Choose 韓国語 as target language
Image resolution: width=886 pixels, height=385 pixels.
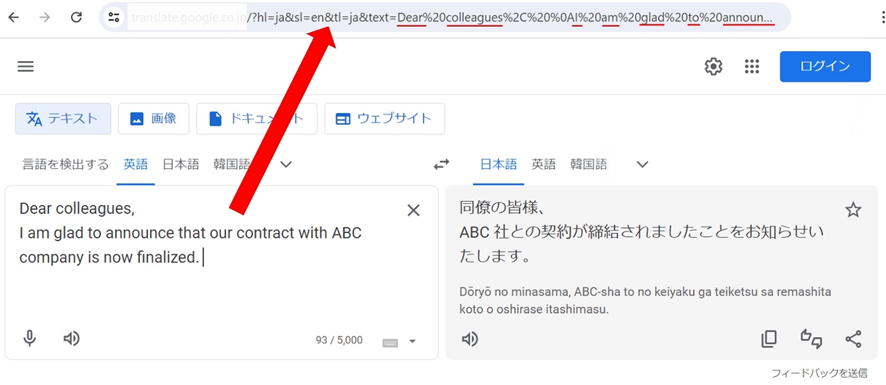(589, 165)
